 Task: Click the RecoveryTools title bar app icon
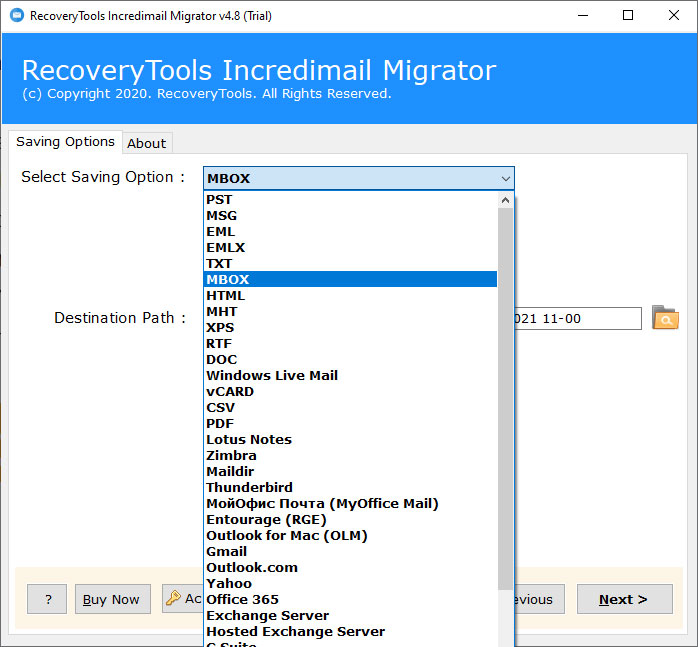(17, 16)
